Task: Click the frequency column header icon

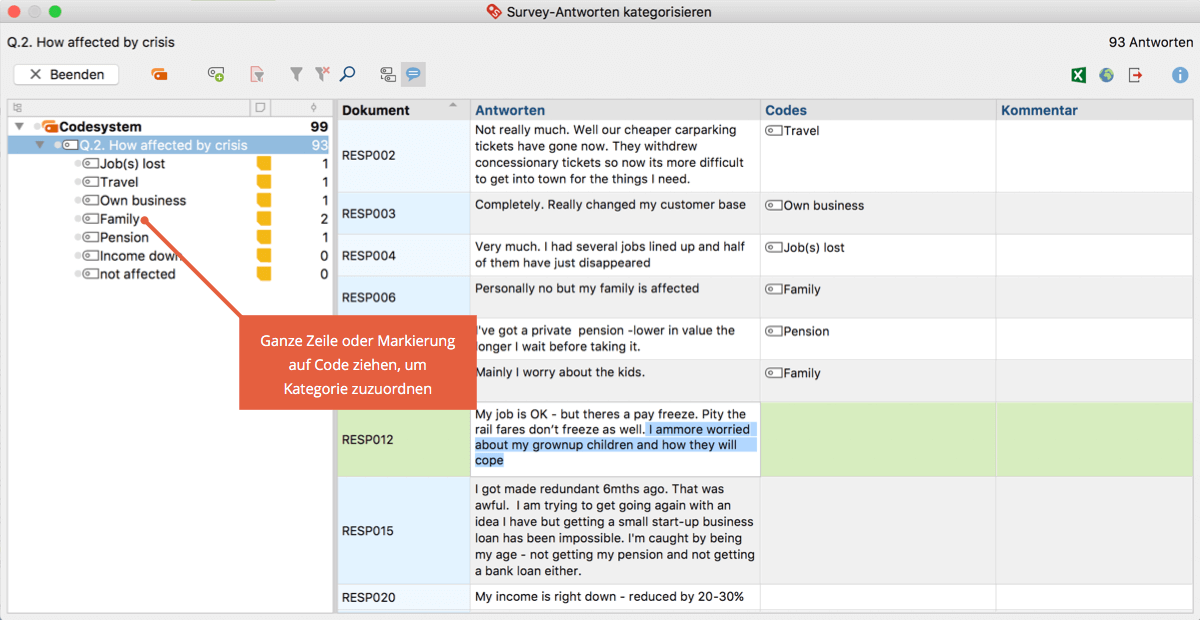Action: [314, 107]
